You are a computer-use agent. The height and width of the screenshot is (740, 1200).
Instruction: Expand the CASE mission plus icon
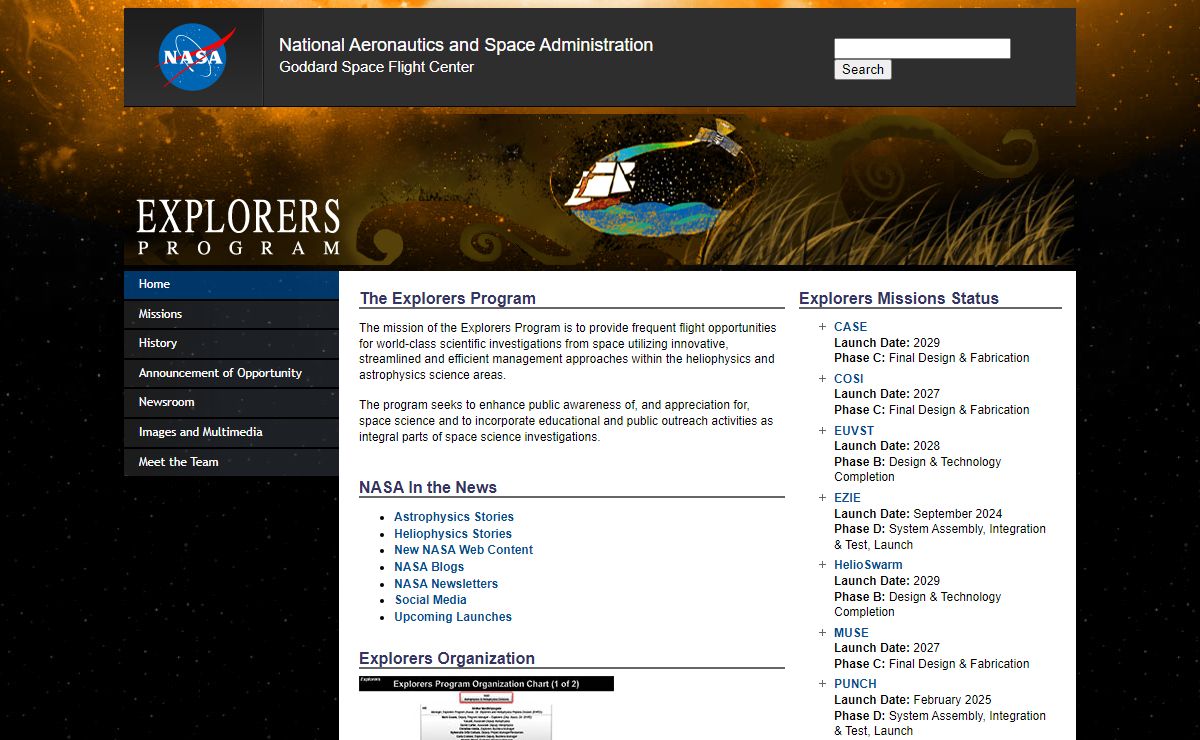(x=822, y=327)
